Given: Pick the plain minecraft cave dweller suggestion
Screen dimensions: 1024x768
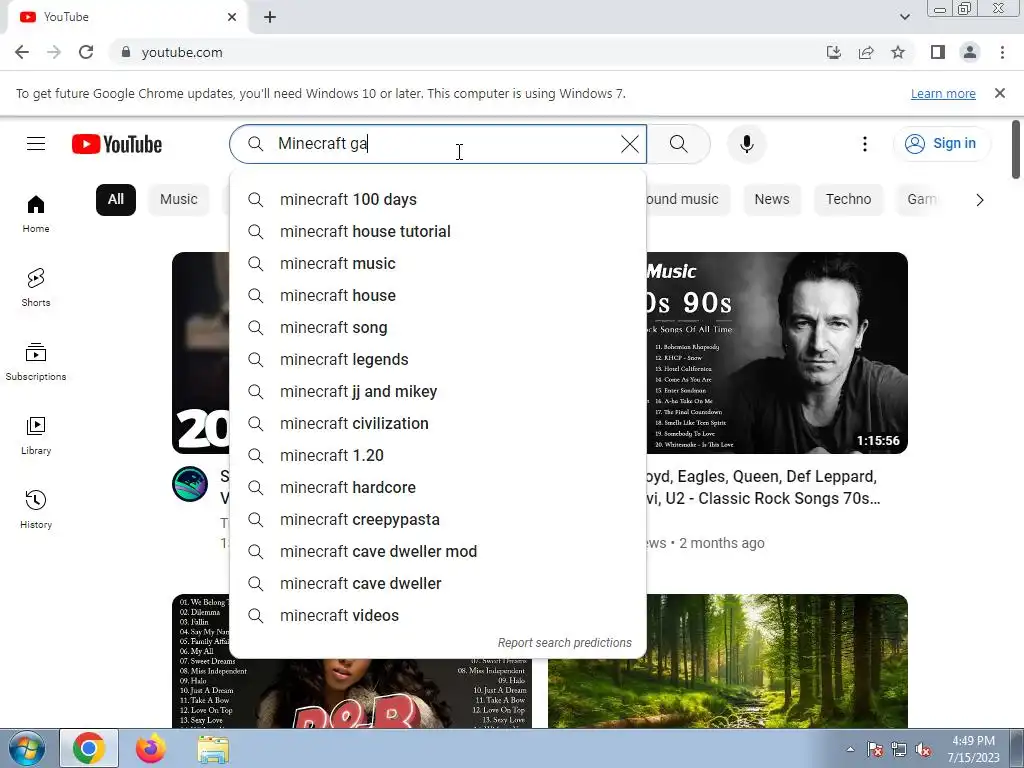Looking at the screenshot, I should (438, 583).
